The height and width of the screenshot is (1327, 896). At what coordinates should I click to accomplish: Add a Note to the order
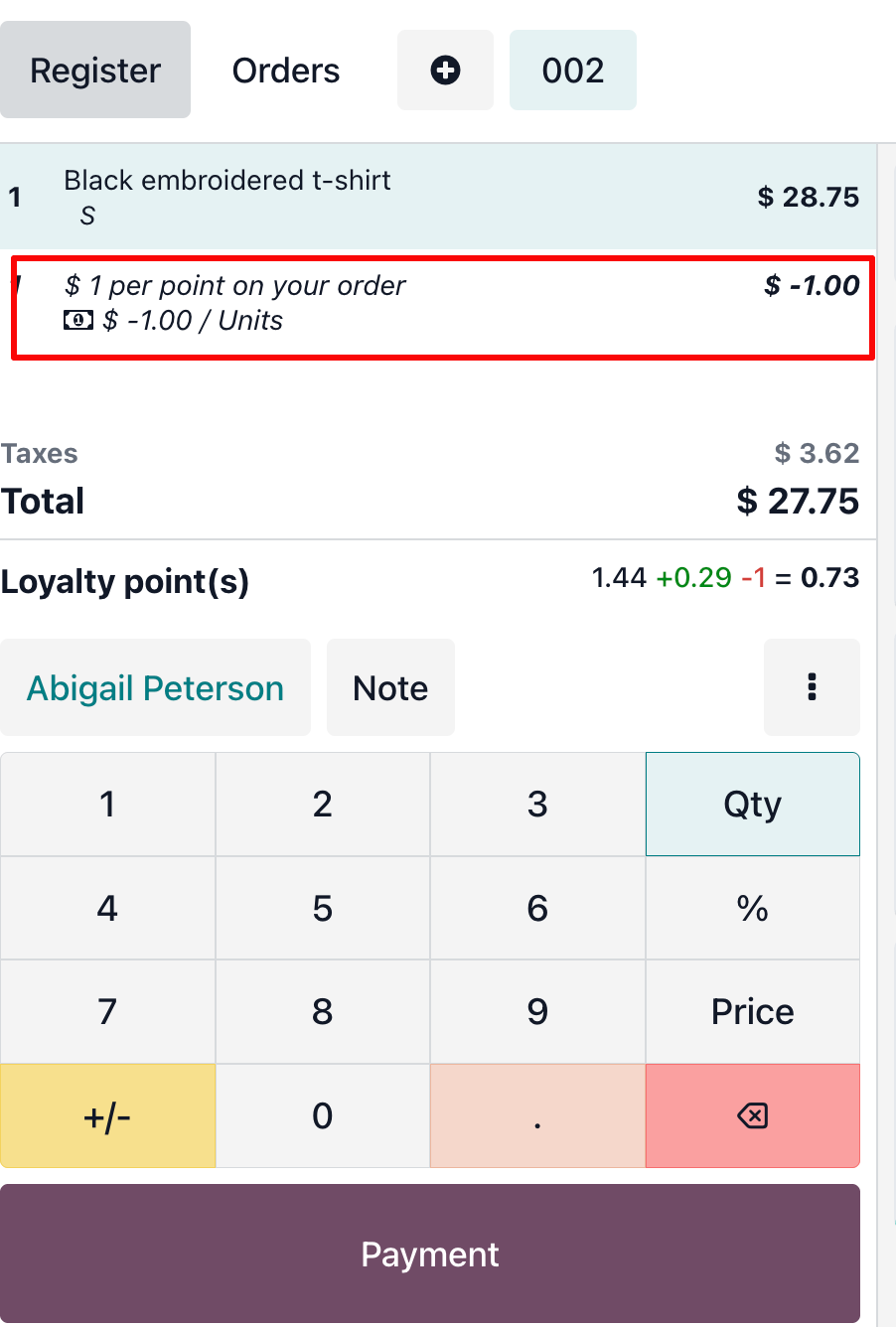point(390,687)
